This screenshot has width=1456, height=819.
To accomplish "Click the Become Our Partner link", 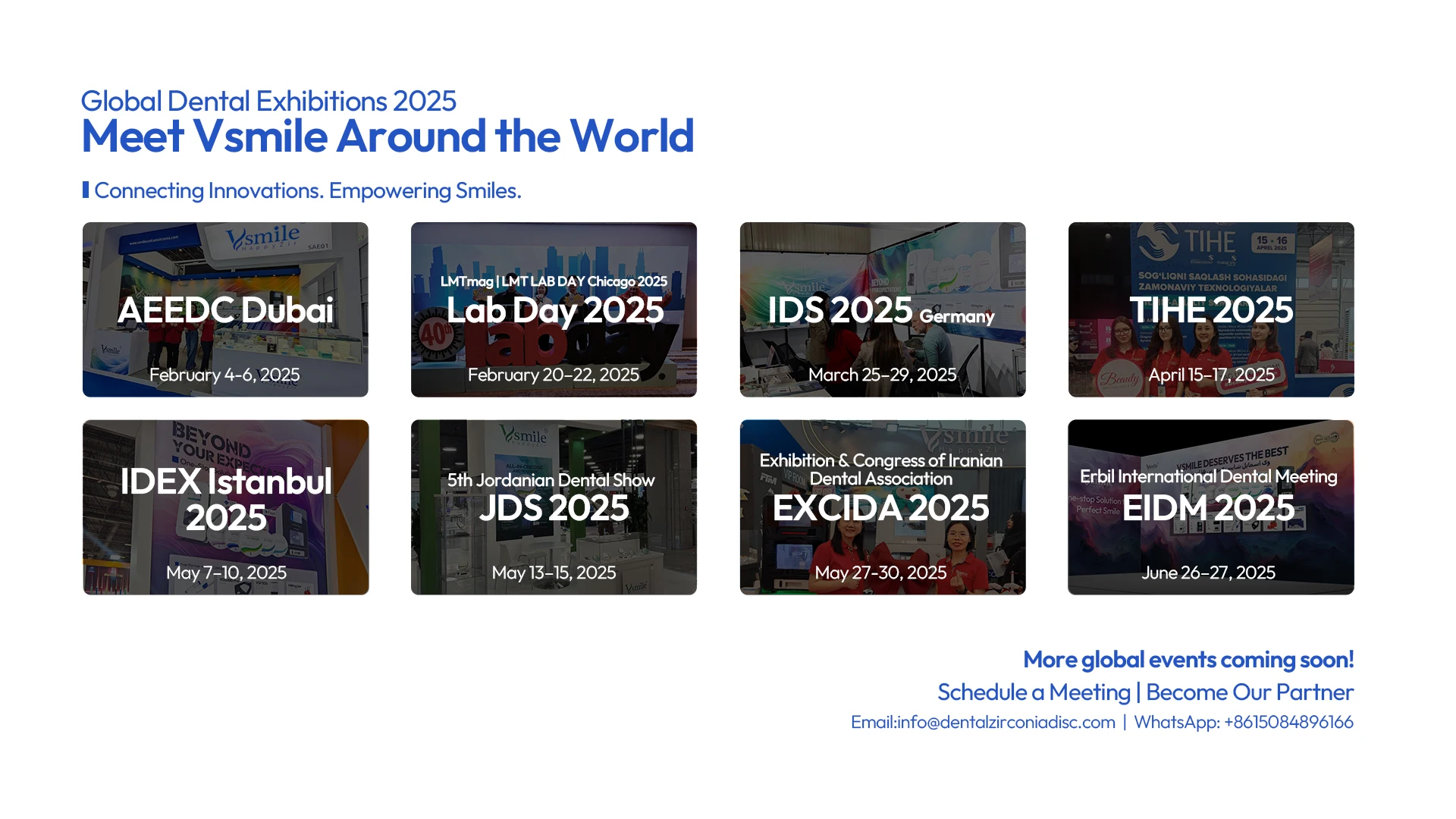I will pyautogui.click(x=1249, y=692).
